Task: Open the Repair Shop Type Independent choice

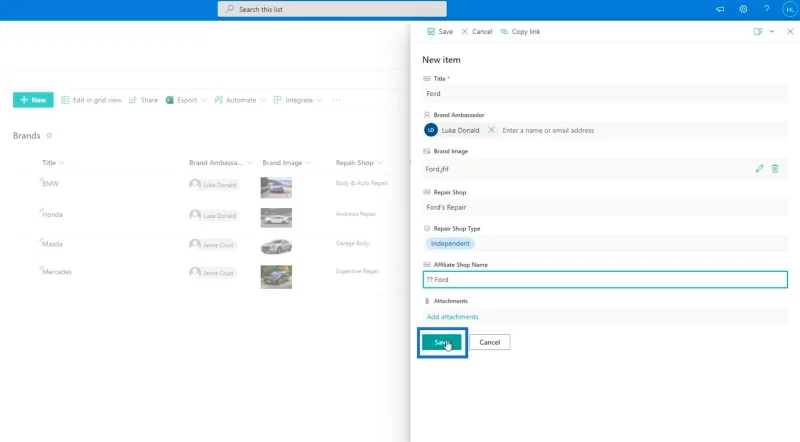Action: [x=450, y=243]
